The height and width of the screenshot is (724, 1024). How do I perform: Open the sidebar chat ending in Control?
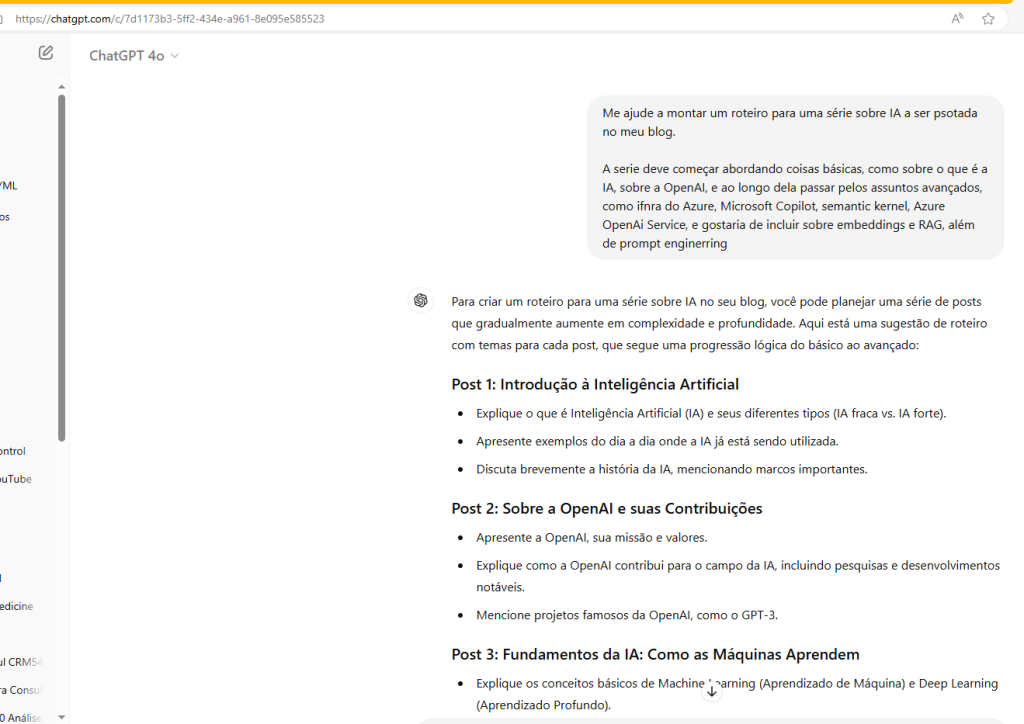(13, 450)
